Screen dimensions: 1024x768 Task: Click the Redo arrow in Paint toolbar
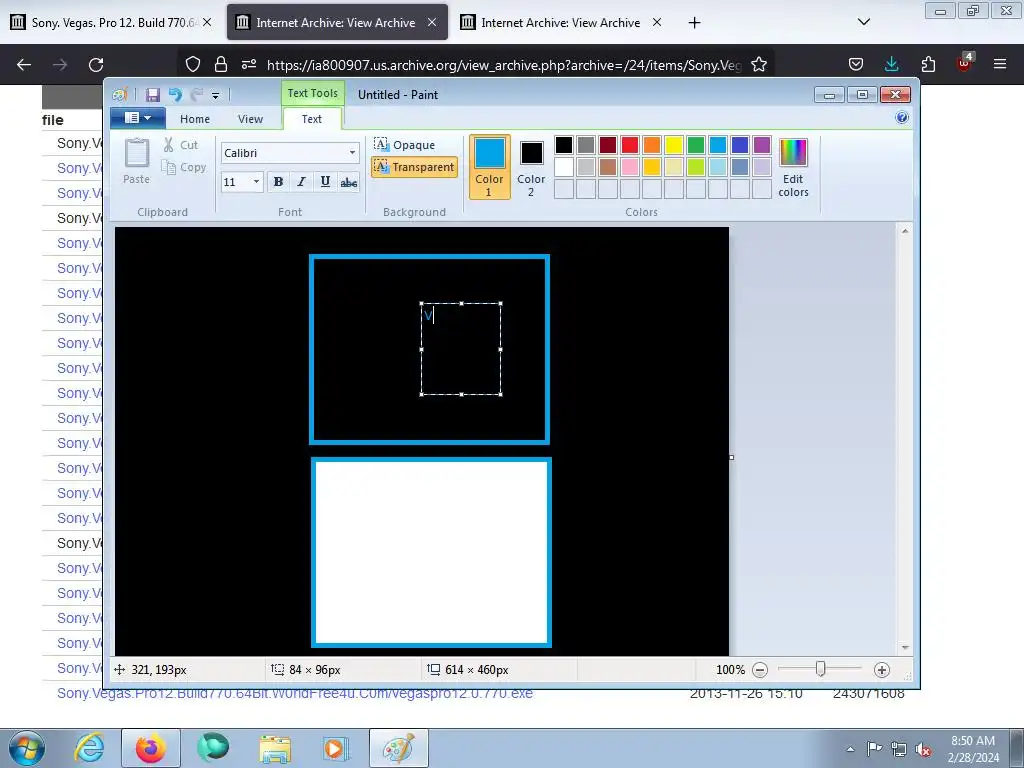(196, 95)
